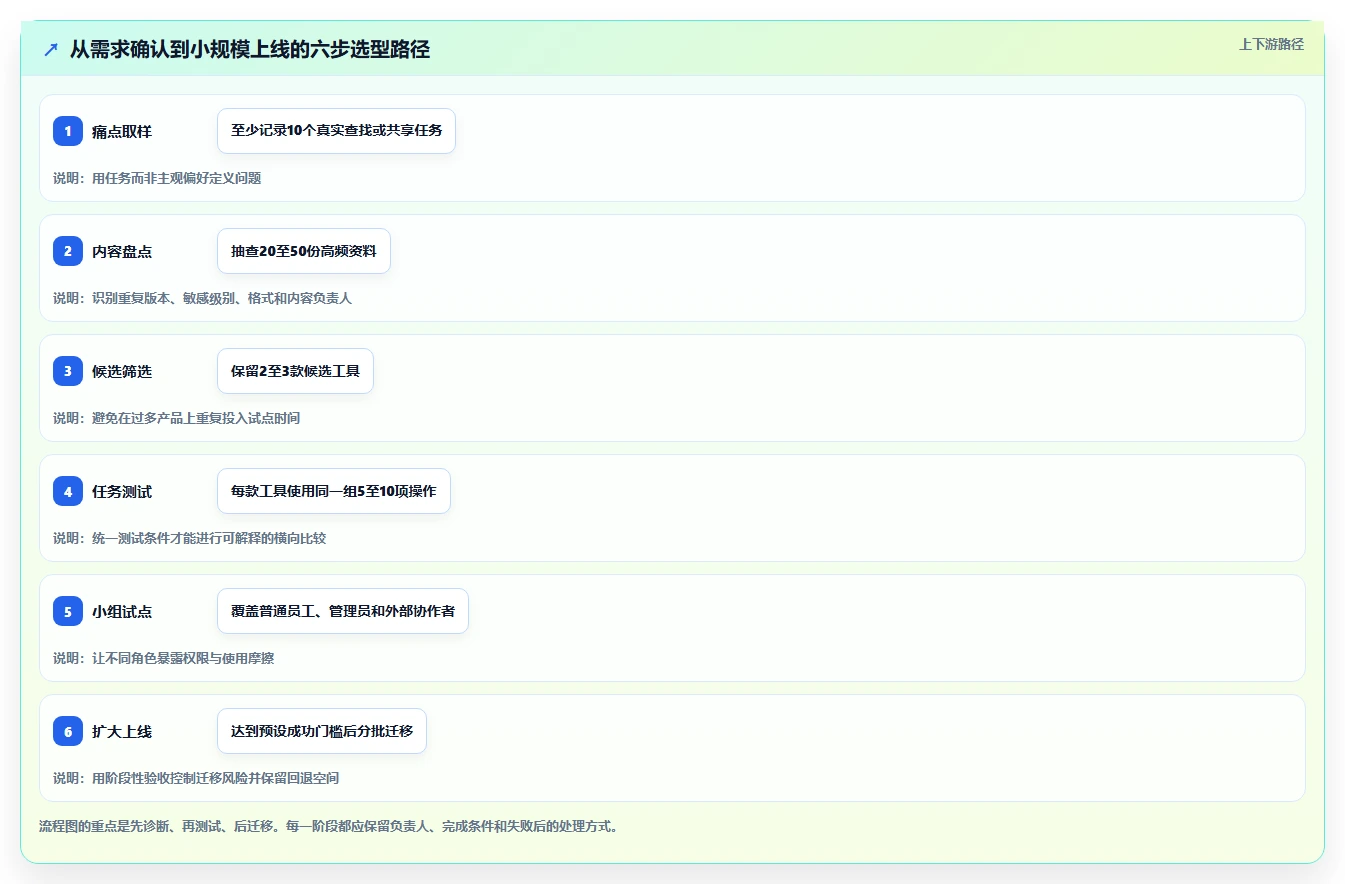This screenshot has width=1345, height=884.
Task: Click step number badge 2
Action: pyautogui.click(x=68, y=251)
